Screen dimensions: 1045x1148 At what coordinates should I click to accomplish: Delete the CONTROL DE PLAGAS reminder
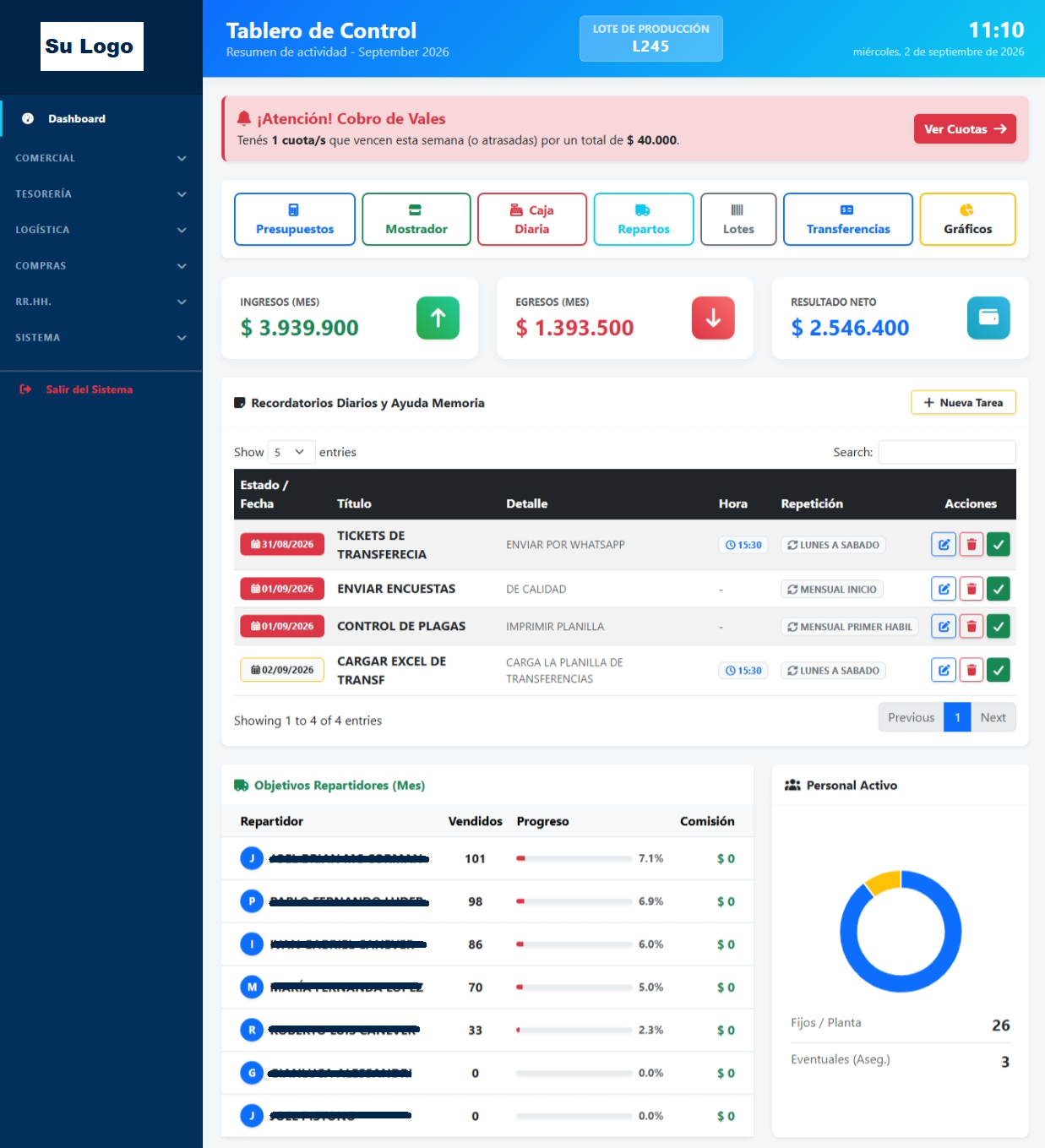click(972, 626)
